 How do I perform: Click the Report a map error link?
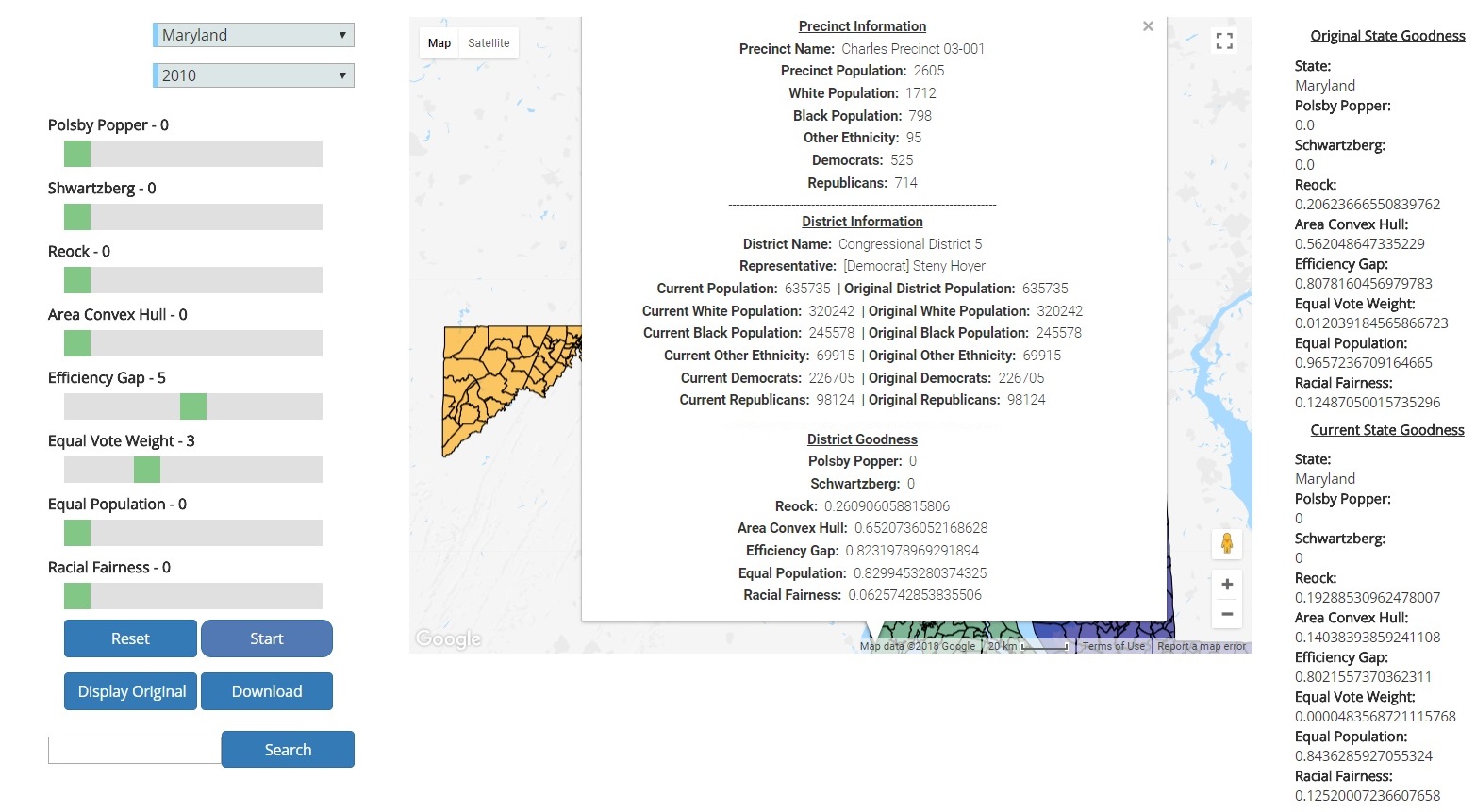click(1202, 646)
